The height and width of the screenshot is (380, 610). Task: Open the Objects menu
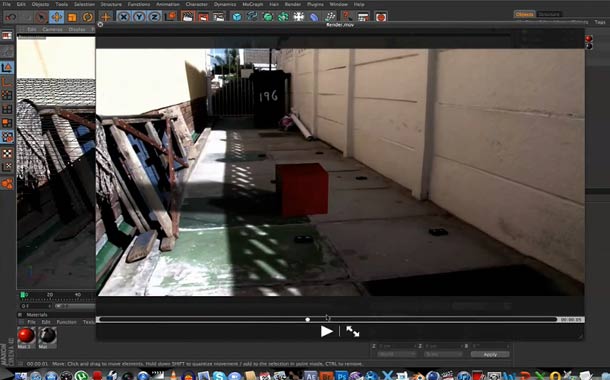coord(40,4)
